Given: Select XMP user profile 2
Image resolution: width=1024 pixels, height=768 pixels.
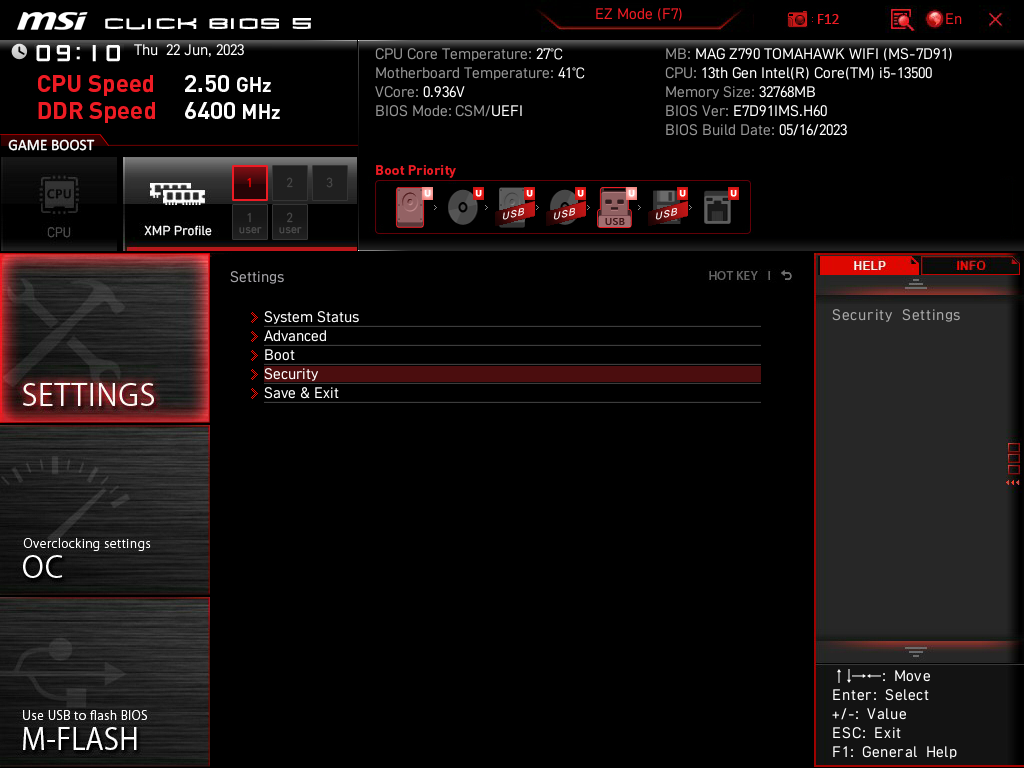Looking at the screenshot, I should pyautogui.click(x=289, y=222).
